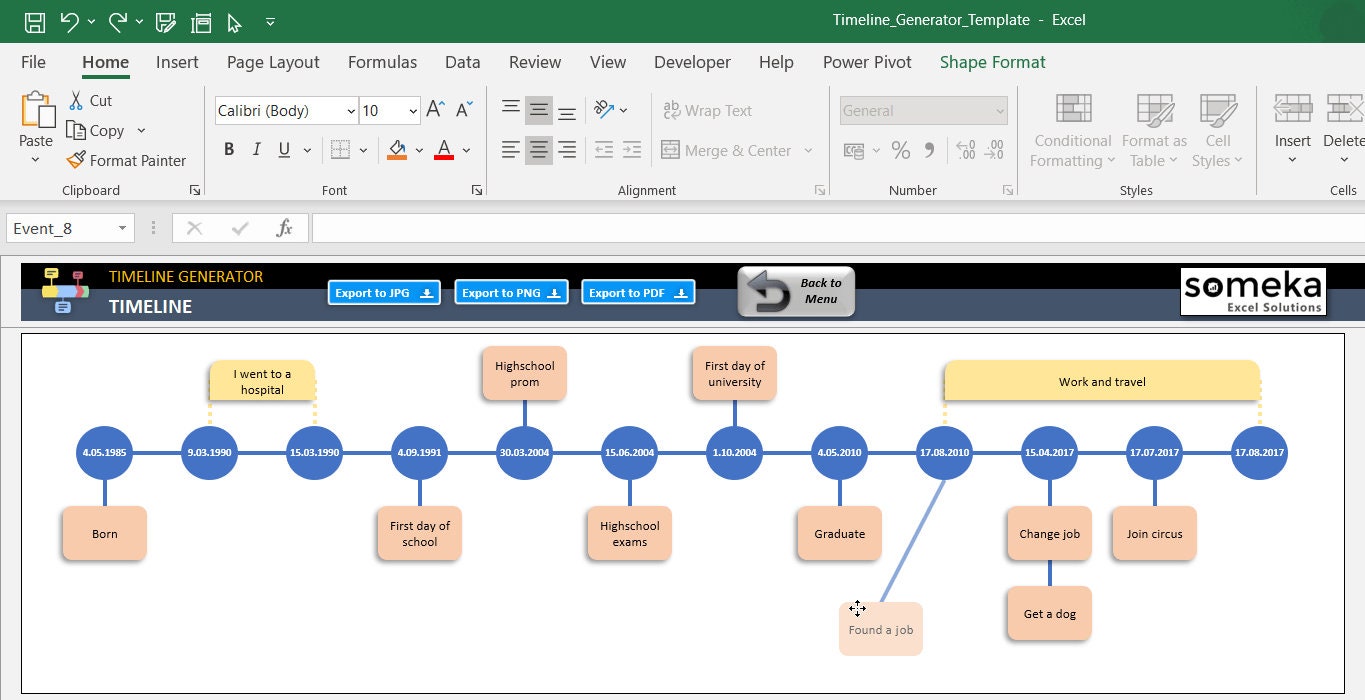Viewport: 1365px width, 700px height.
Task: Apply the orange Fill Color bucket
Action: pos(397,150)
